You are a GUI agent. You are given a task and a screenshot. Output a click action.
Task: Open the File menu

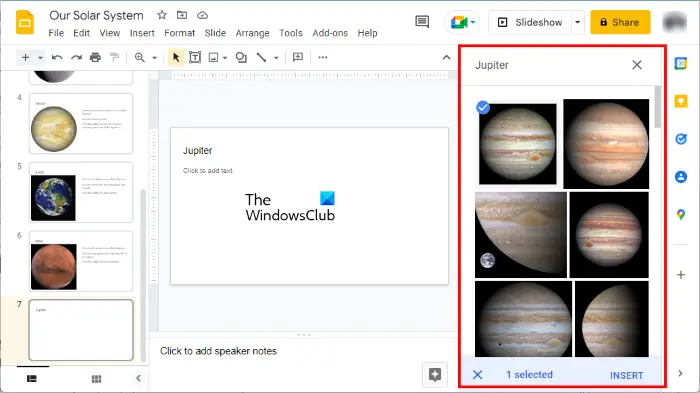point(56,33)
